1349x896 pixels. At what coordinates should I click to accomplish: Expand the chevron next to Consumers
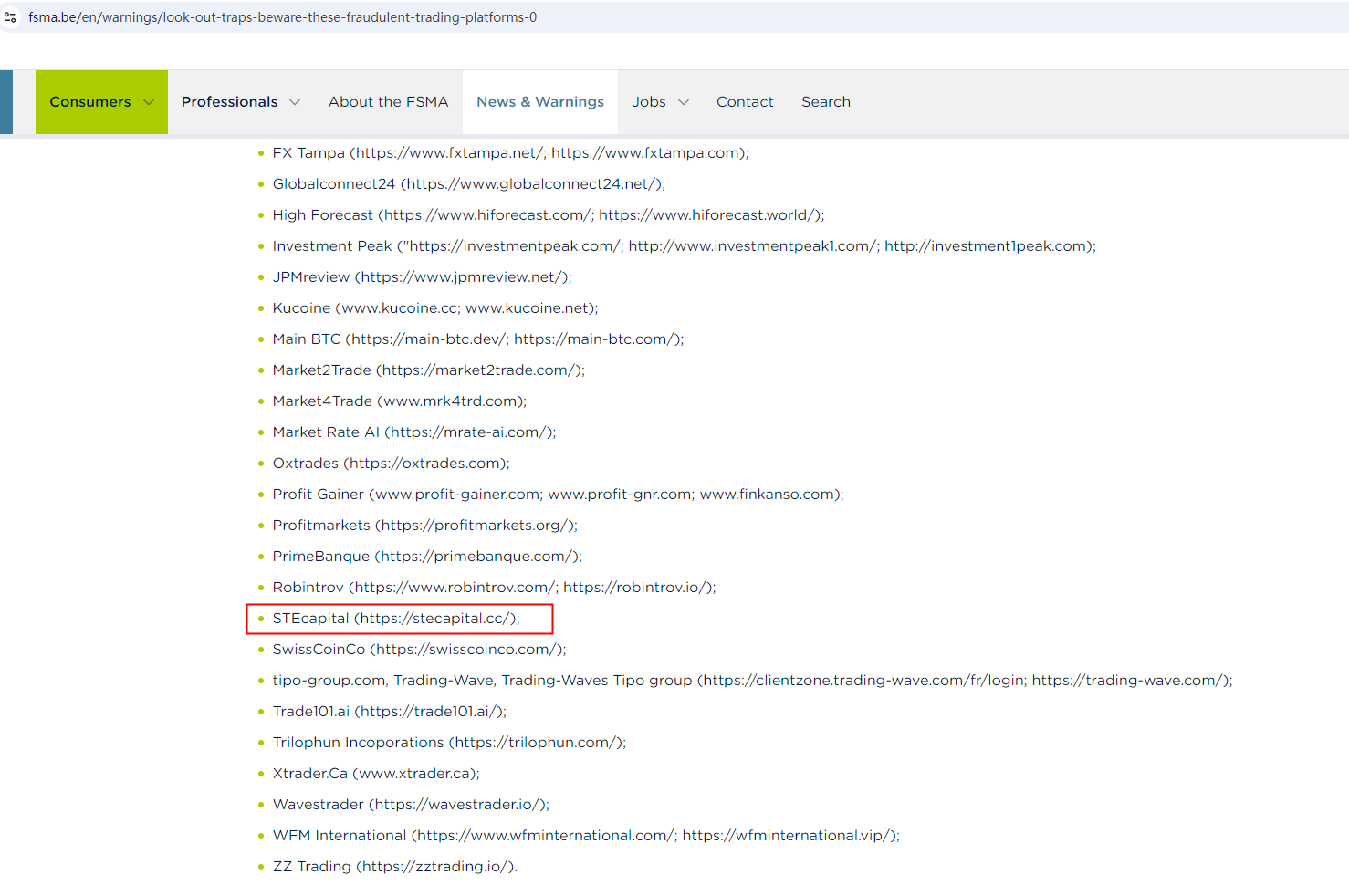pos(149,102)
